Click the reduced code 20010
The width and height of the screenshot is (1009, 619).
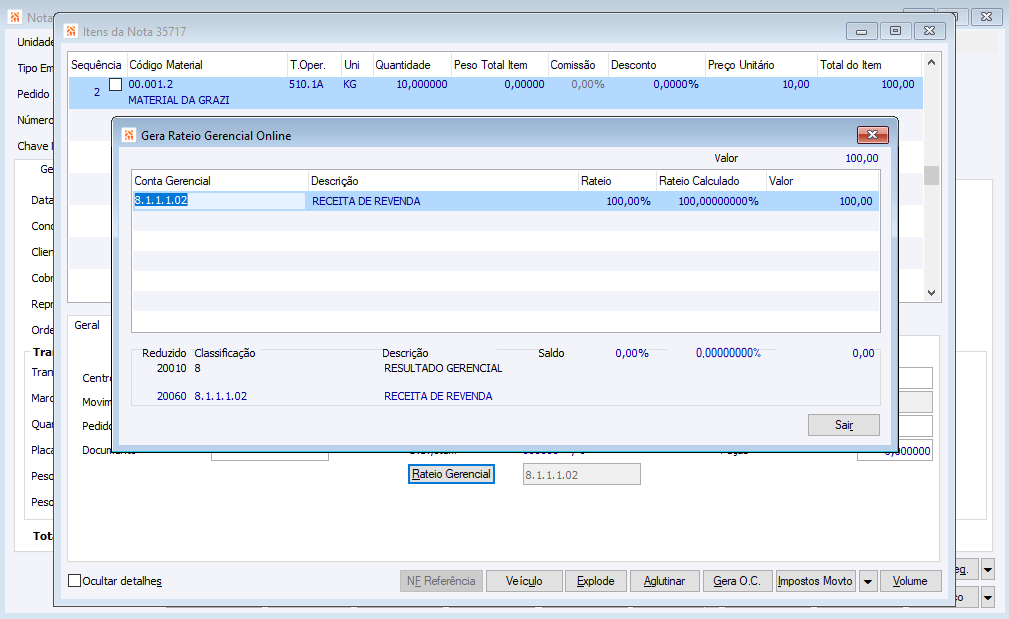click(x=171, y=368)
